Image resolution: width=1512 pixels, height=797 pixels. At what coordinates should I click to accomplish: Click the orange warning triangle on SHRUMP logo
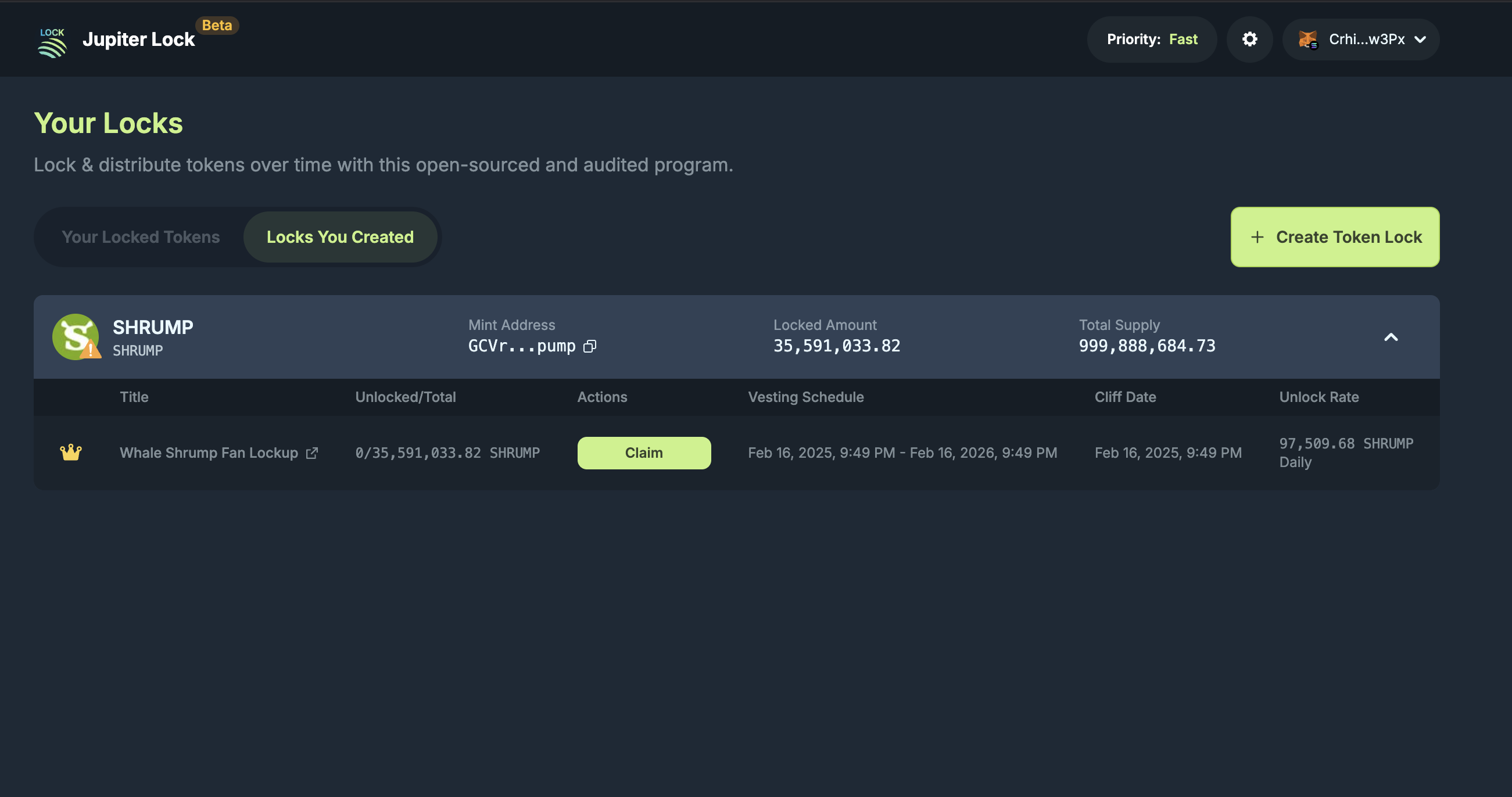click(91, 351)
